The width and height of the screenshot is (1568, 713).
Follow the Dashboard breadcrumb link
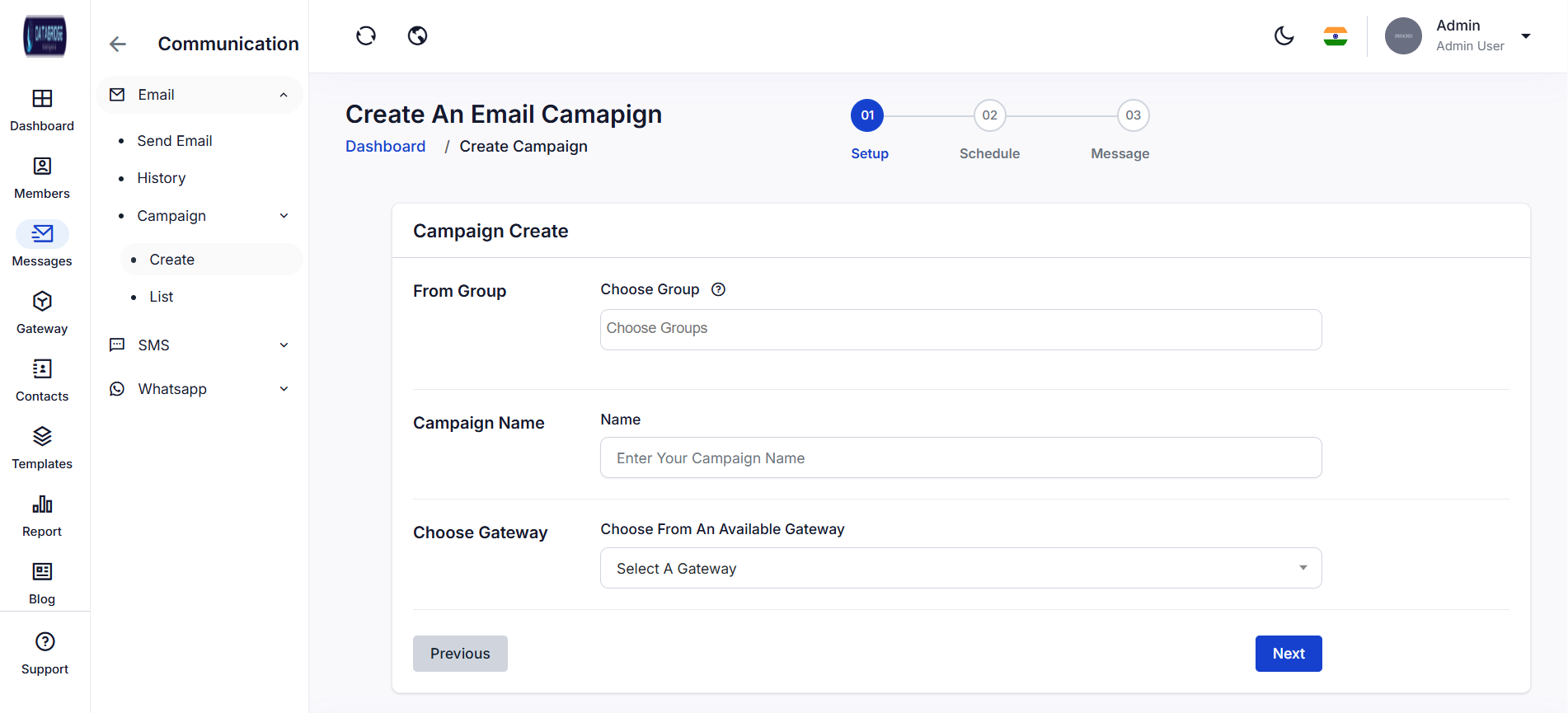(x=385, y=147)
